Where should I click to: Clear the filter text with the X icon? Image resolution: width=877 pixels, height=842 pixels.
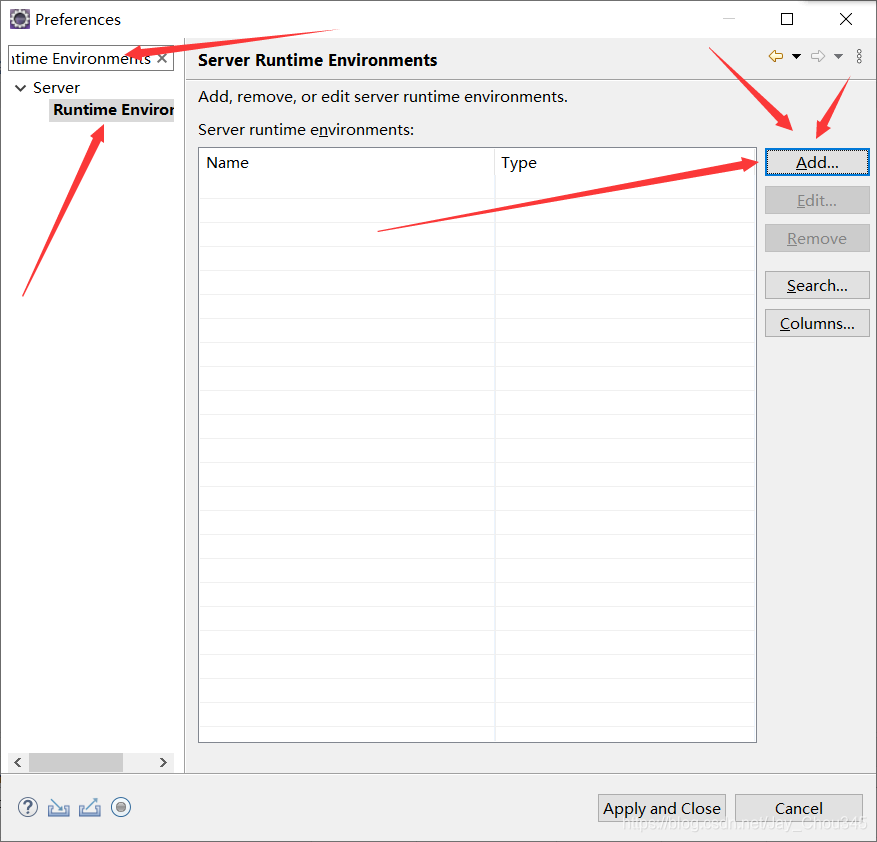(162, 58)
